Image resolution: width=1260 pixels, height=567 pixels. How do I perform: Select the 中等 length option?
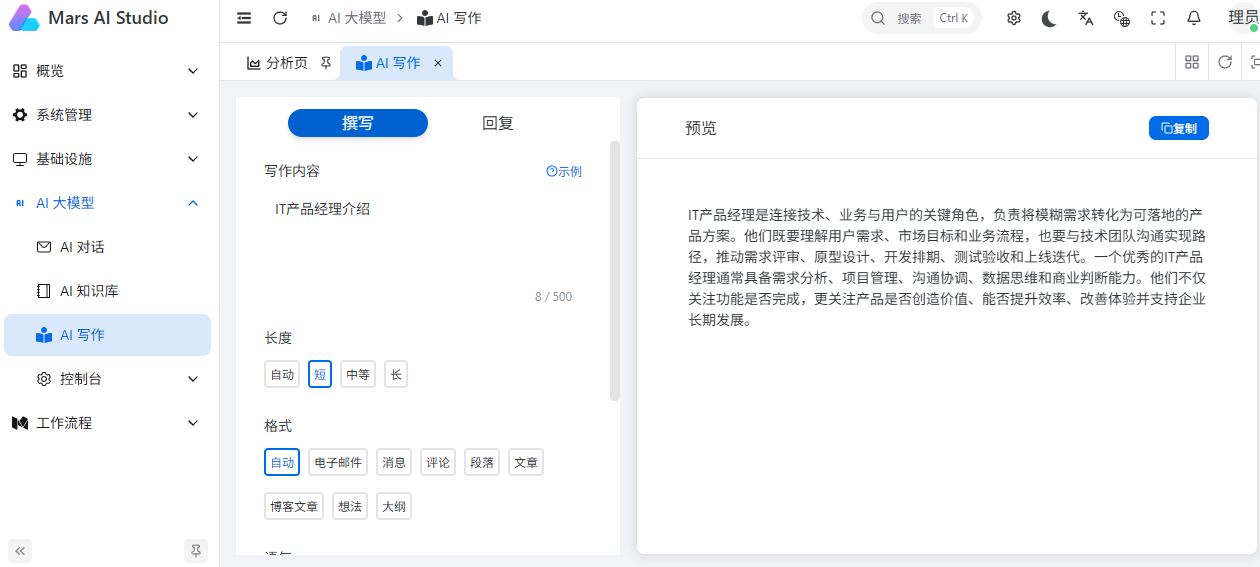(358, 374)
